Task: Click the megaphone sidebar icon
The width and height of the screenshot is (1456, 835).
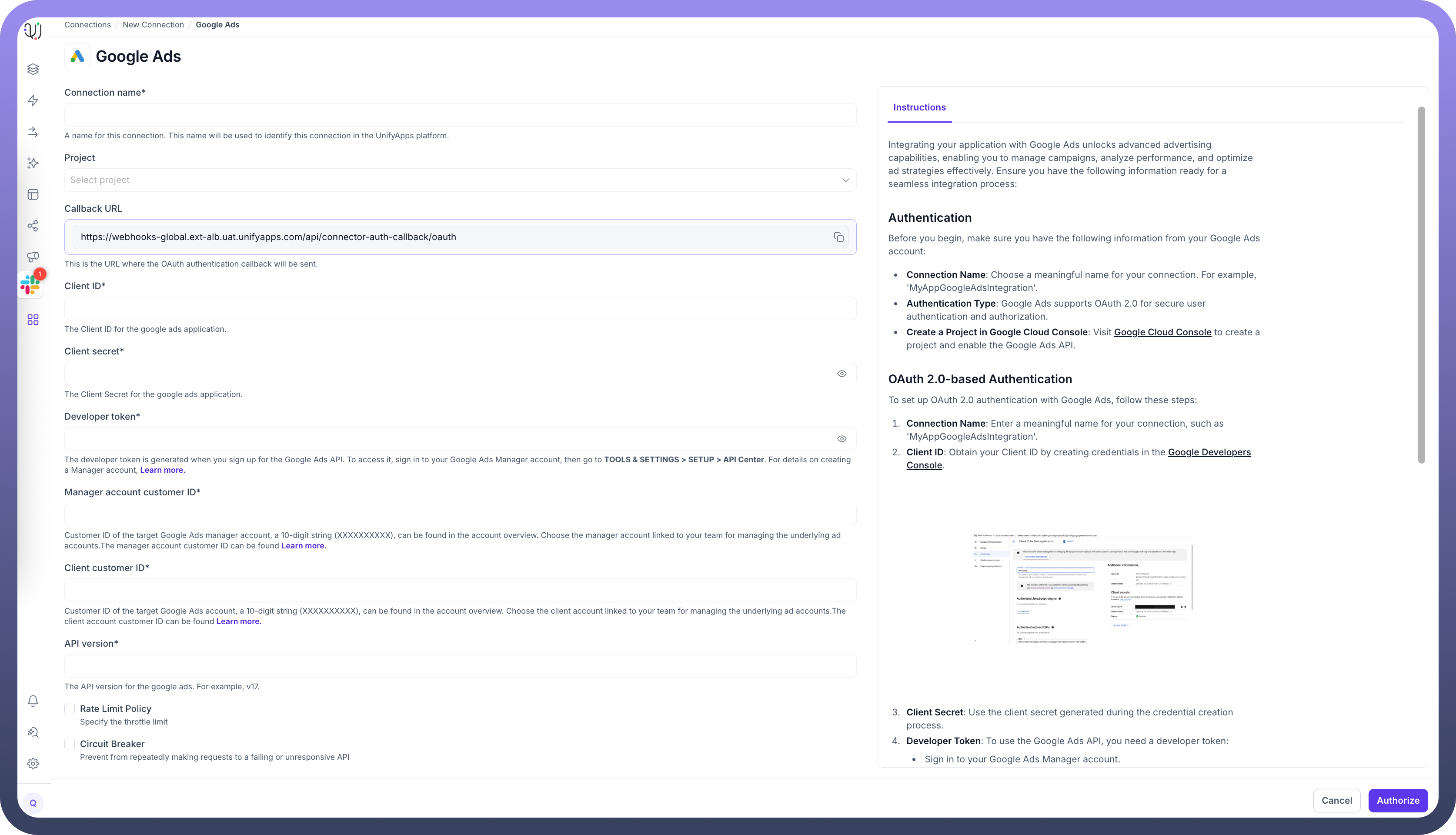Action: point(33,257)
